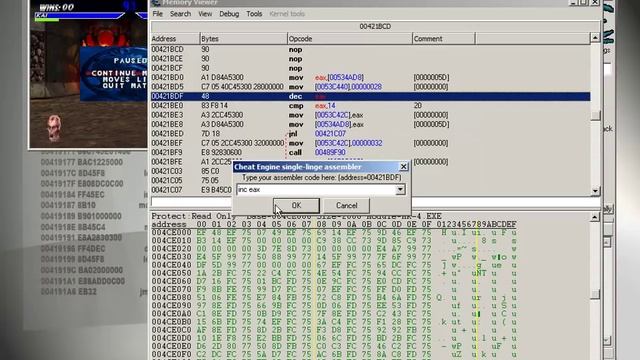Open the Kernel tools menu
Screen dimensions: 640x360
[x=287, y=14]
